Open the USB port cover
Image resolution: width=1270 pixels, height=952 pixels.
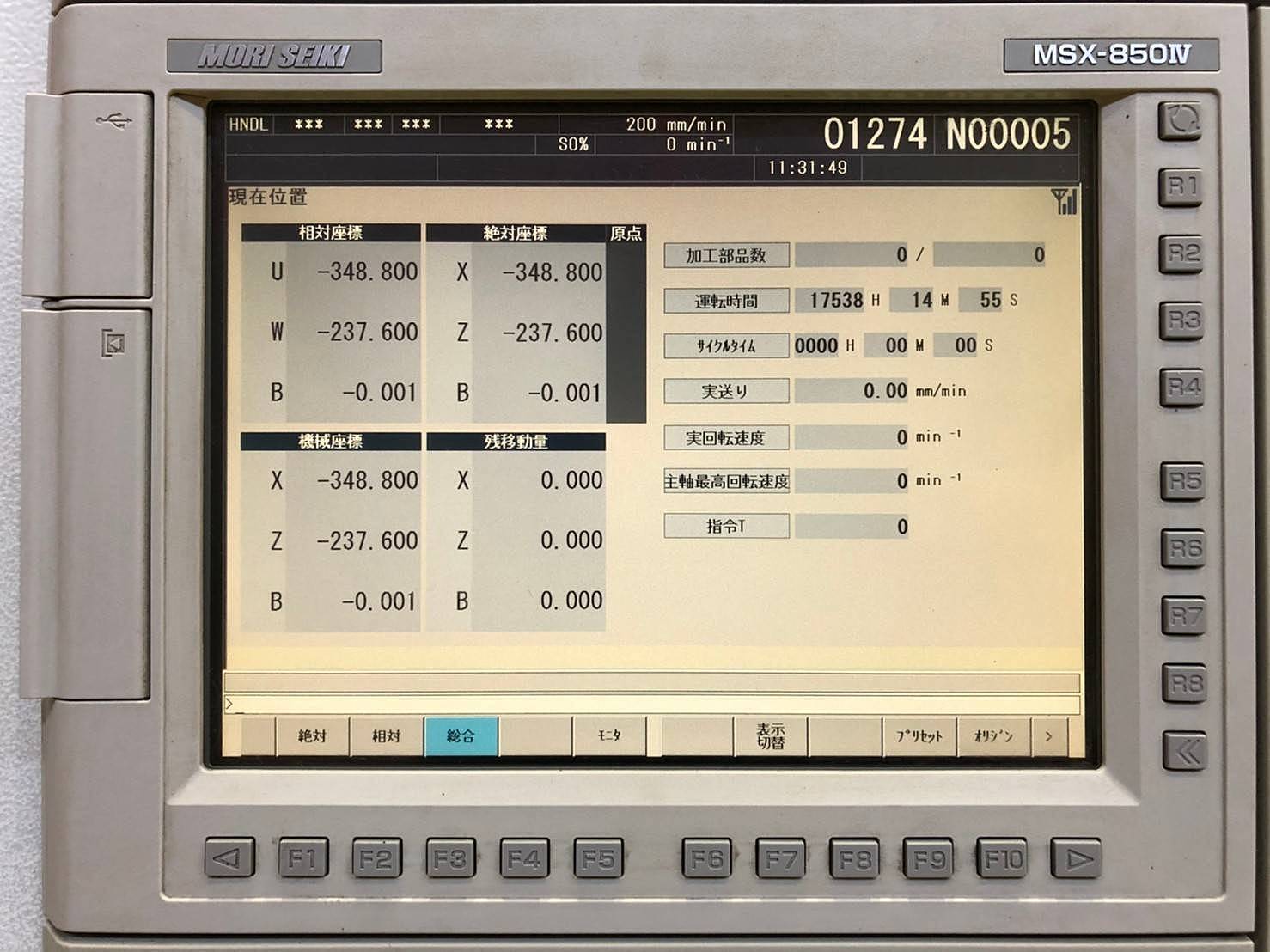click(89, 196)
